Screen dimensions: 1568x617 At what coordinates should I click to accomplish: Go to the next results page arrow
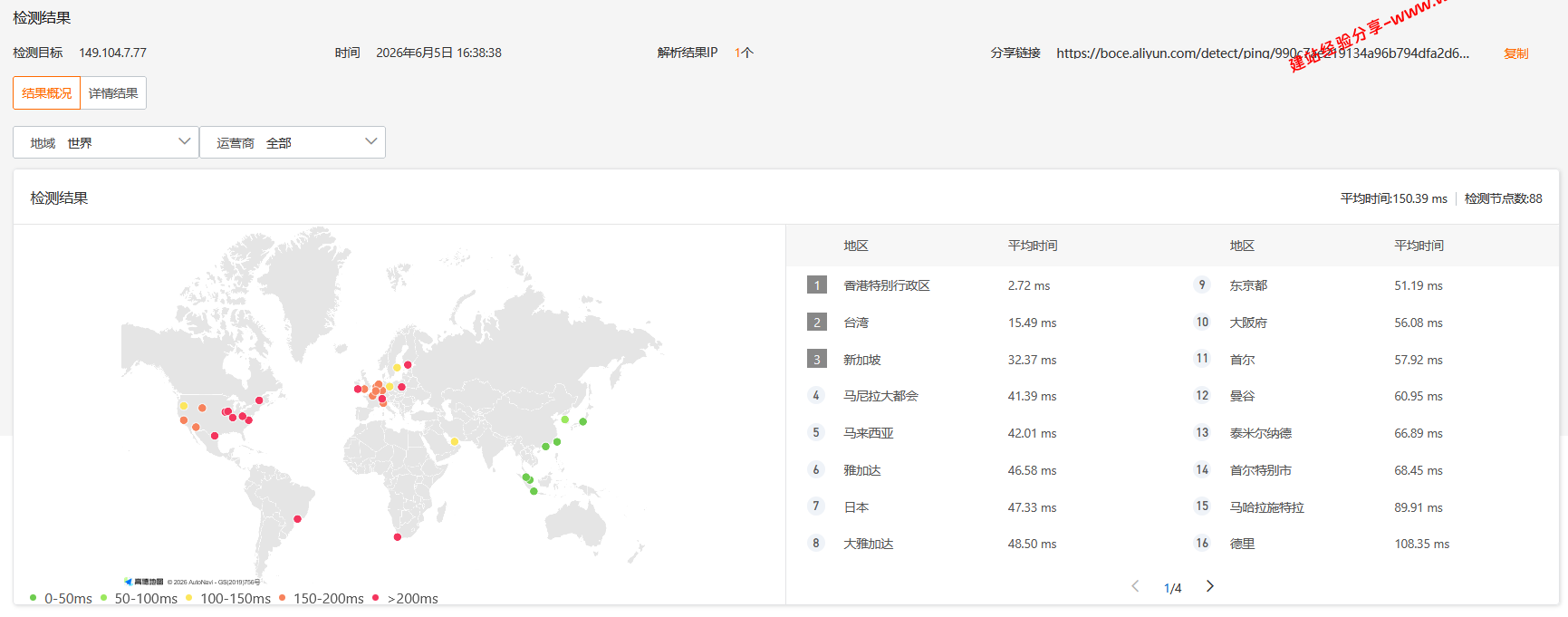click(x=1210, y=586)
